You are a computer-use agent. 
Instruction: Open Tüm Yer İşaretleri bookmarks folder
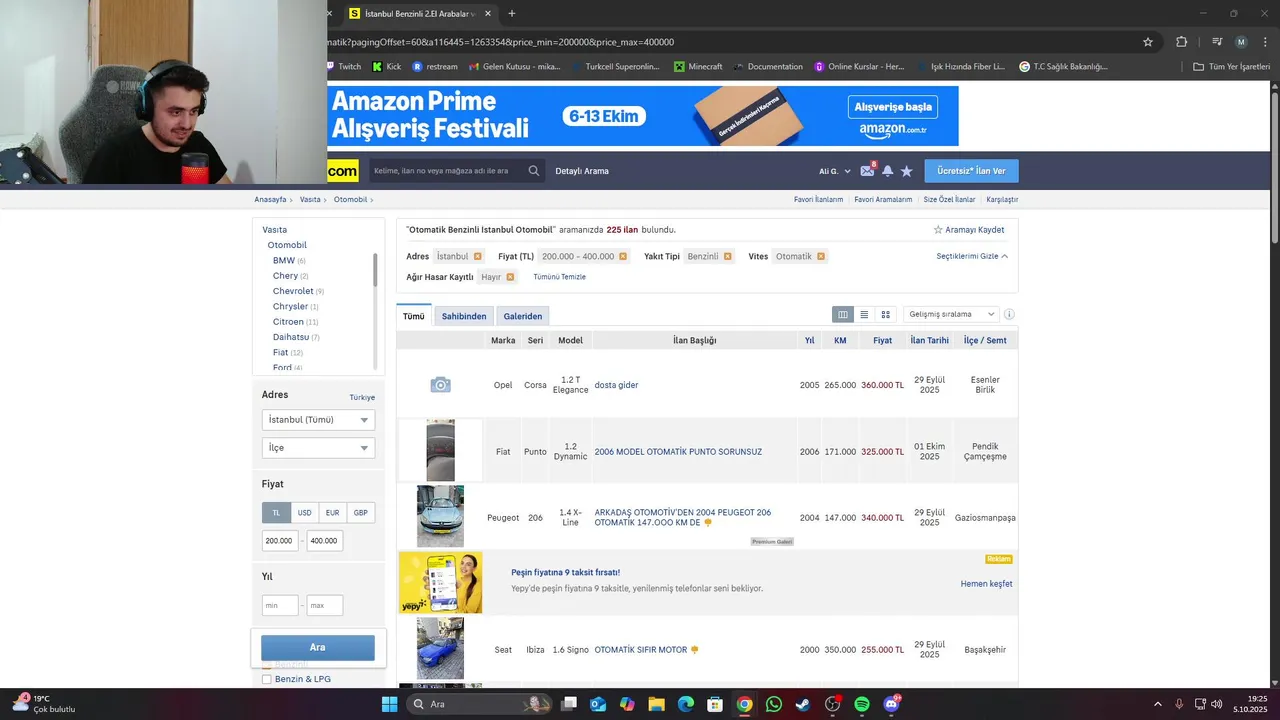(1232, 67)
